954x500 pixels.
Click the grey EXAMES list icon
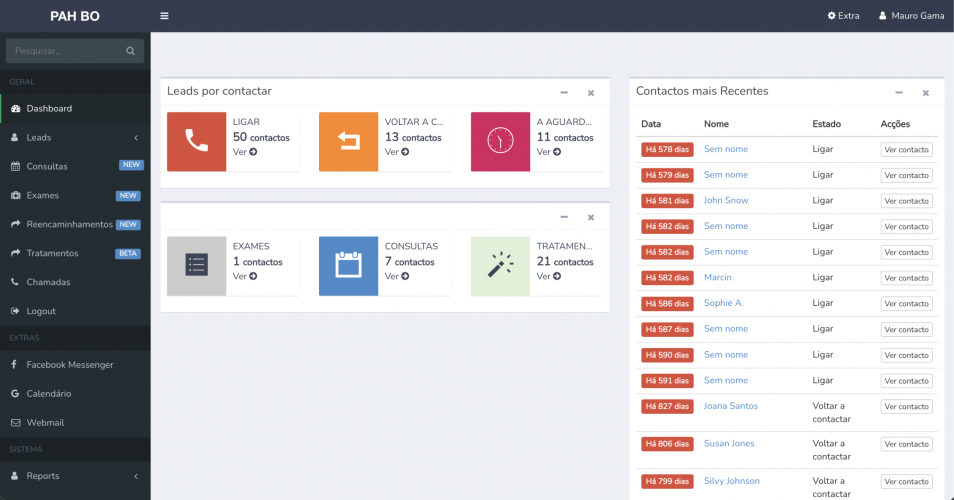coord(196,266)
